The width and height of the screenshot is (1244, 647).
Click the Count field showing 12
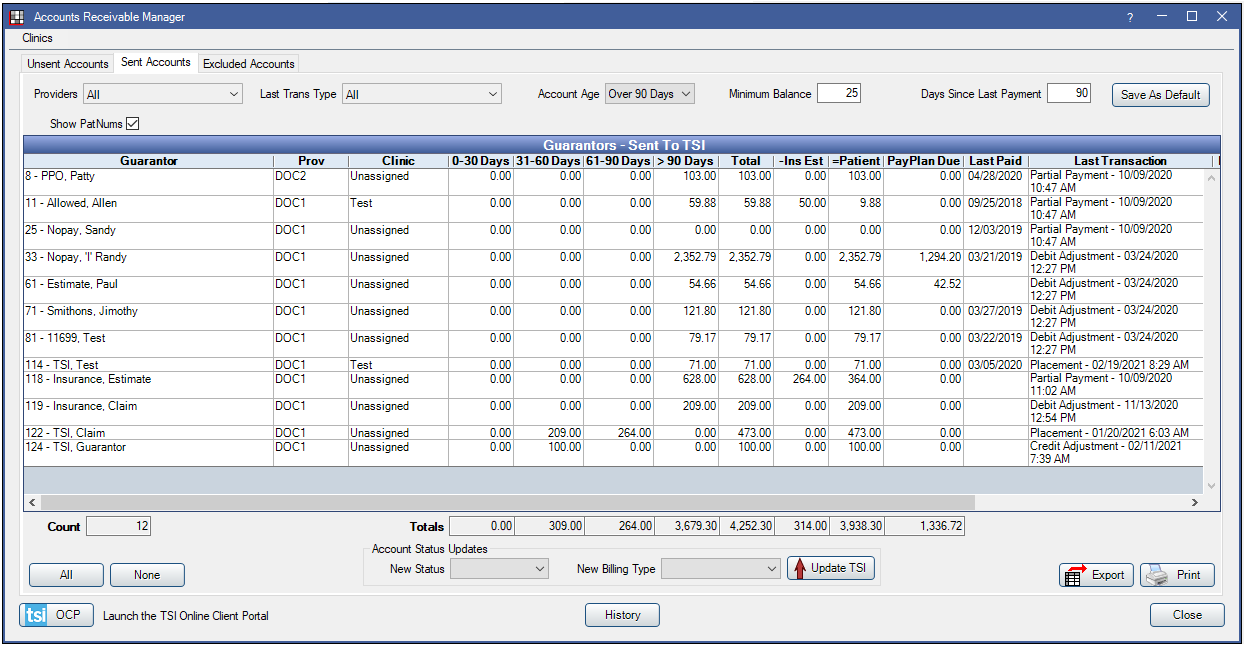(118, 526)
